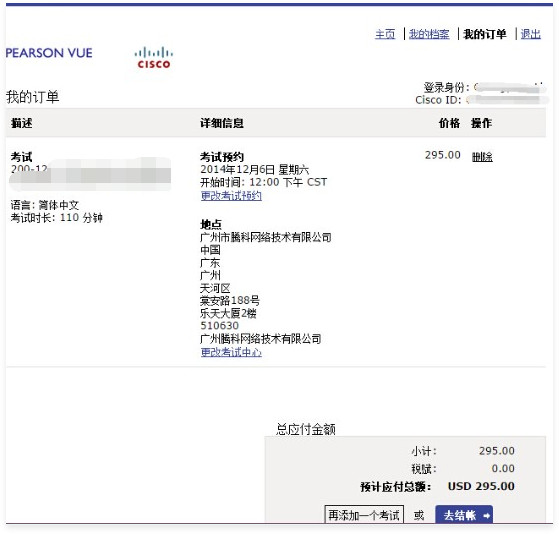Click the 价格 column header

[449, 123]
